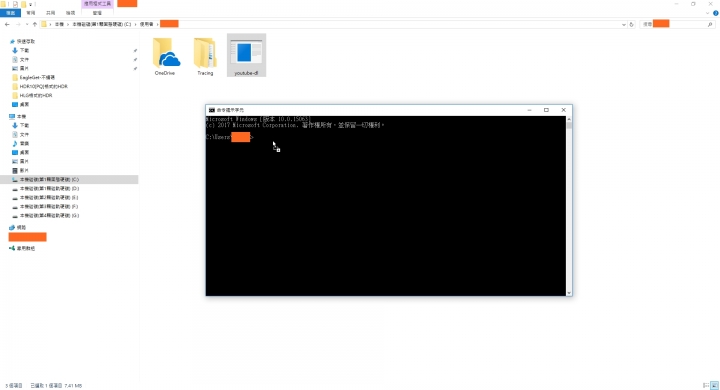Open 影片 (Videos) under This PC

(x=24, y=170)
